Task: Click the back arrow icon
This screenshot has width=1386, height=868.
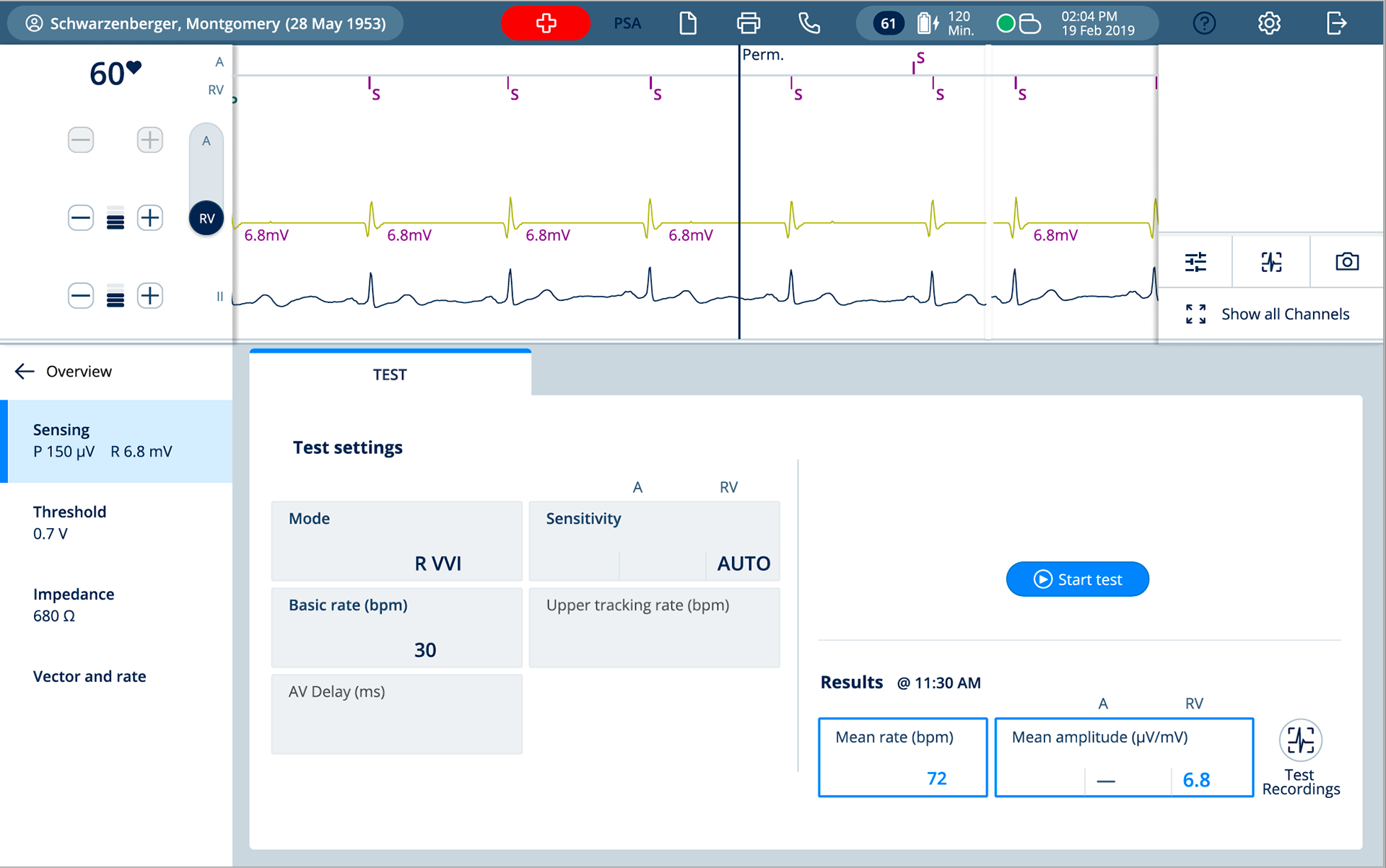Action: pyautogui.click(x=25, y=372)
